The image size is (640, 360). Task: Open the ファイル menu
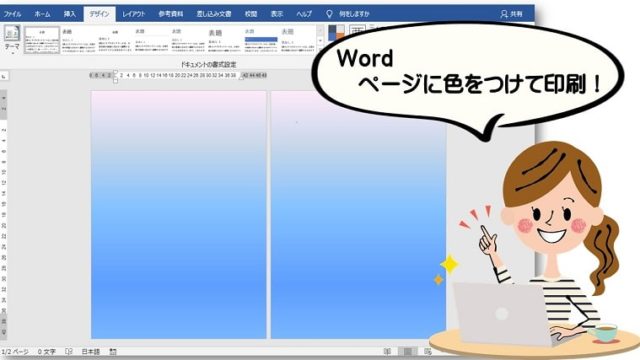[x=12, y=14]
